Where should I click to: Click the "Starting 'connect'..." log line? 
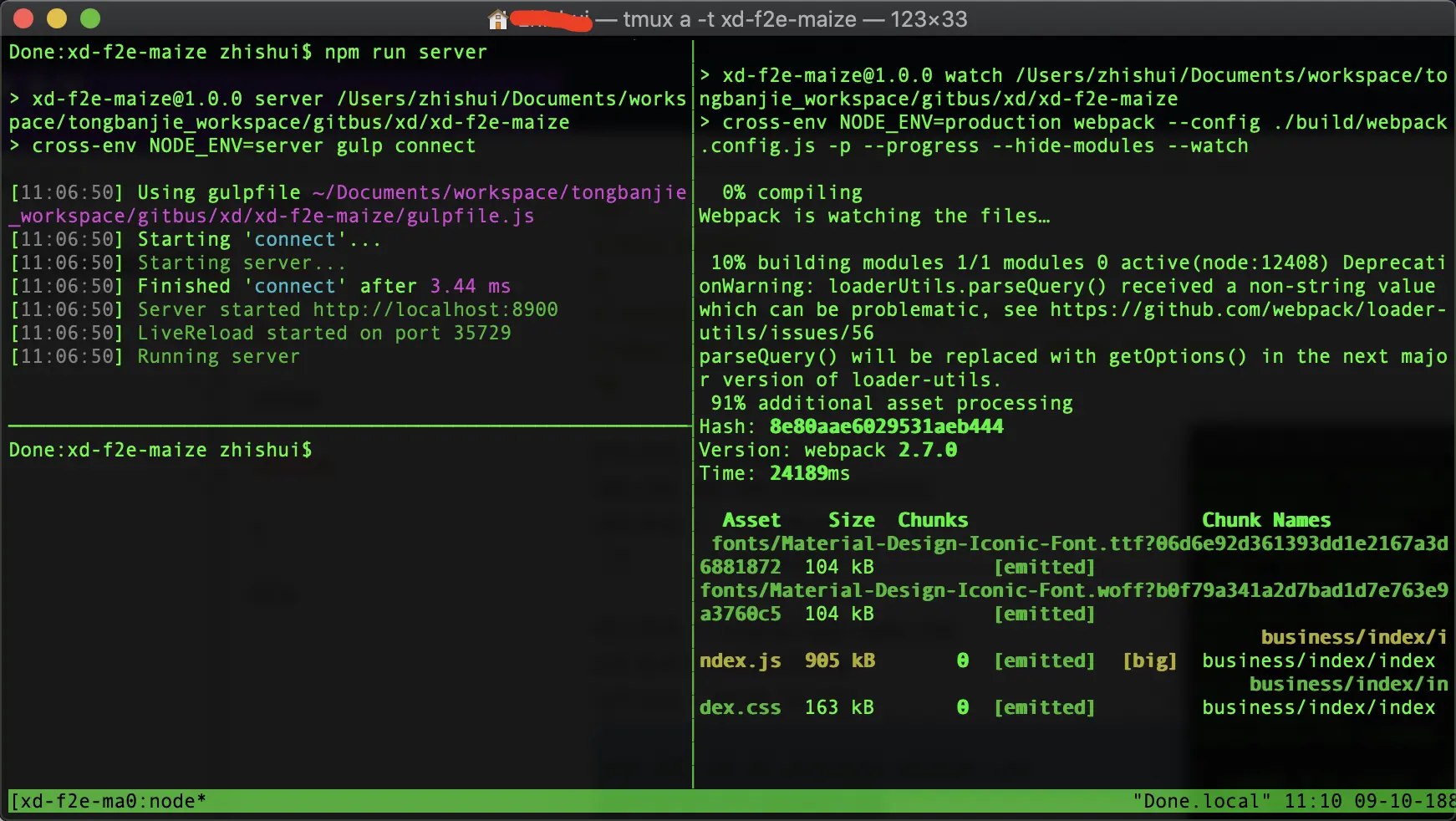tap(196, 240)
